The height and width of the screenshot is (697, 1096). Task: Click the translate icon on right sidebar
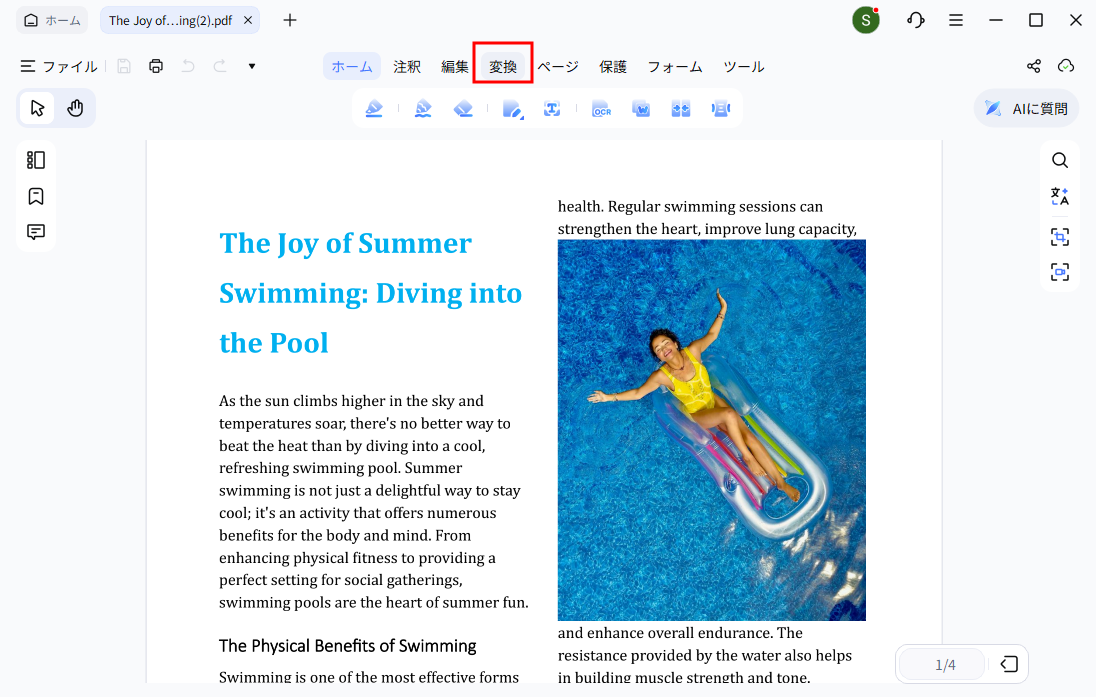pos(1060,197)
